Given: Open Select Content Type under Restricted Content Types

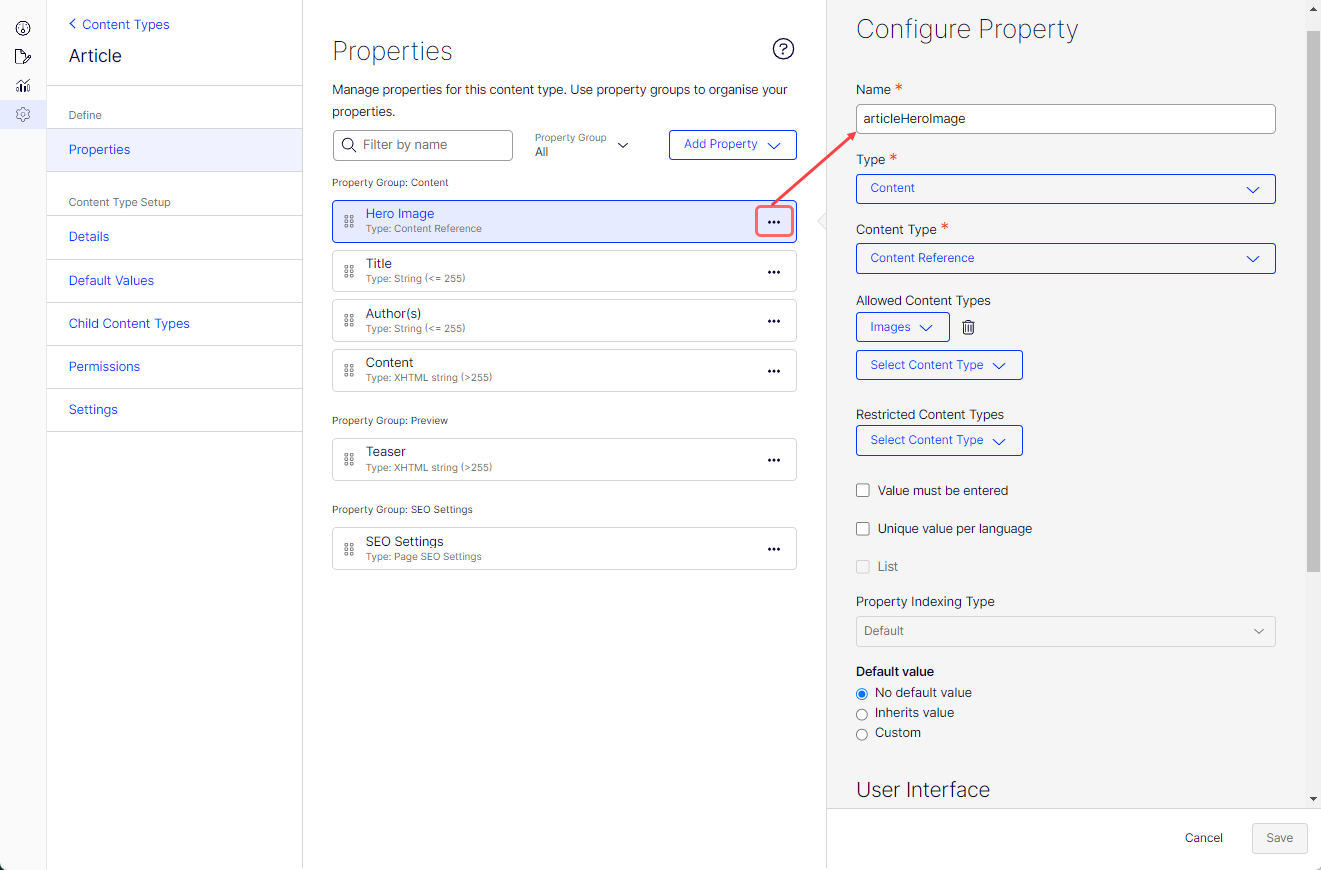Looking at the screenshot, I should click(x=939, y=440).
